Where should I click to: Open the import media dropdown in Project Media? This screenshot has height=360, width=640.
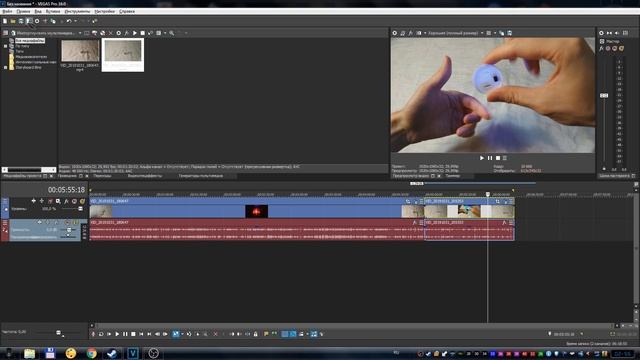point(80,33)
